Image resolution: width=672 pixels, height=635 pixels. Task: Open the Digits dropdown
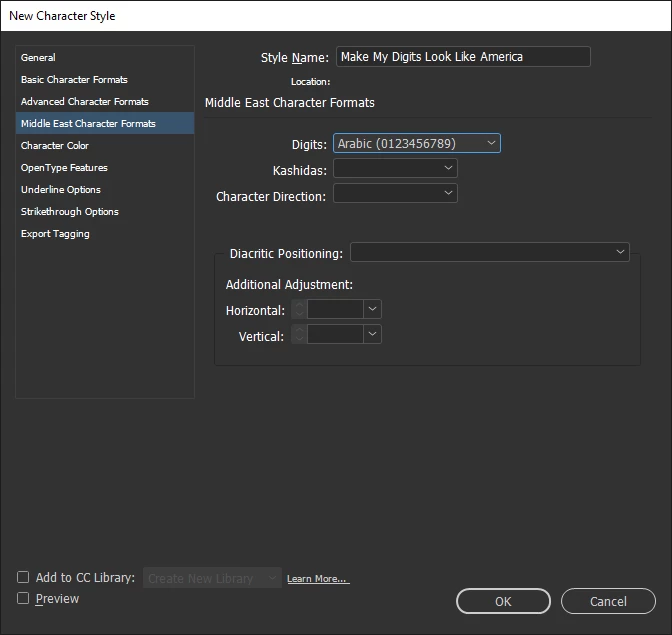(x=417, y=143)
